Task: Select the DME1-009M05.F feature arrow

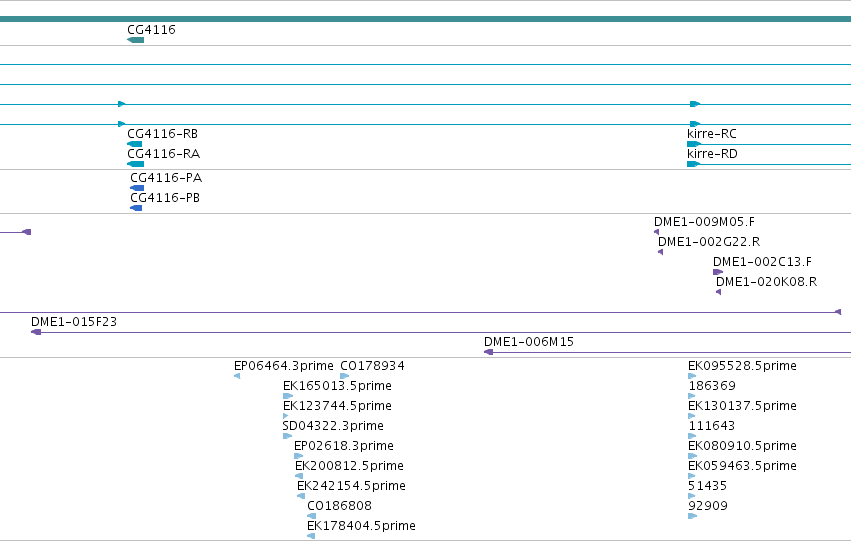Action: tap(657, 232)
